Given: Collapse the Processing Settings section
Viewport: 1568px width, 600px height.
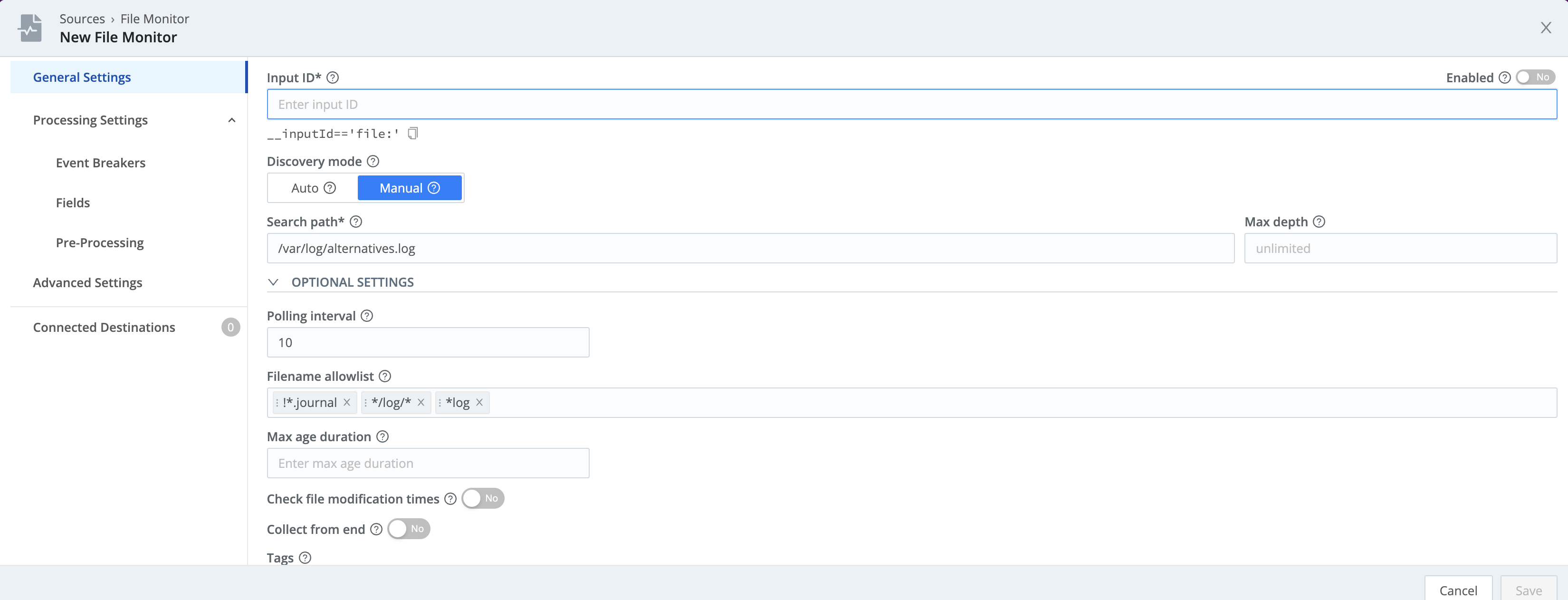Looking at the screenshot, I should (231, 120).
